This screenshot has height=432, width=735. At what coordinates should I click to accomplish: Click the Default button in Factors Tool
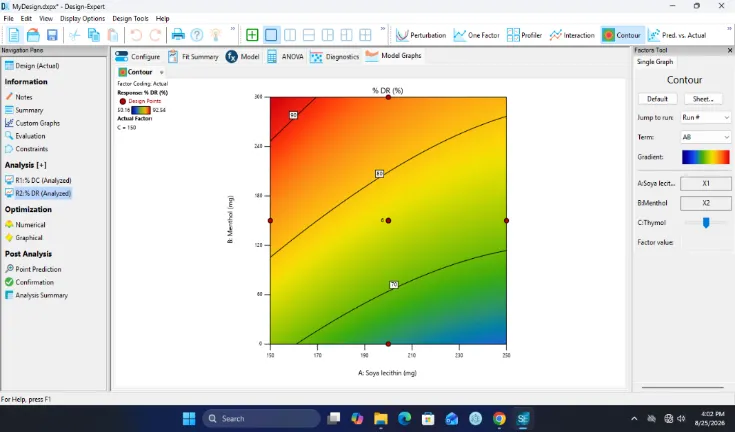pyautogui.click(x=657, y=99)
